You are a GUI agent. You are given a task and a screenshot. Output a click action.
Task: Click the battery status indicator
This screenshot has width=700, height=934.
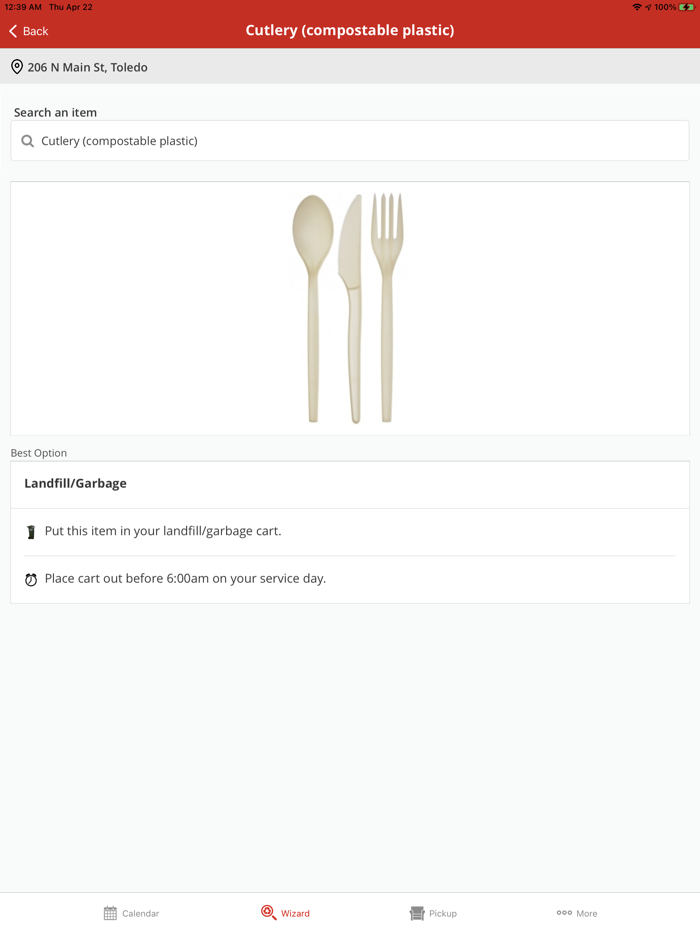(686, 7)
